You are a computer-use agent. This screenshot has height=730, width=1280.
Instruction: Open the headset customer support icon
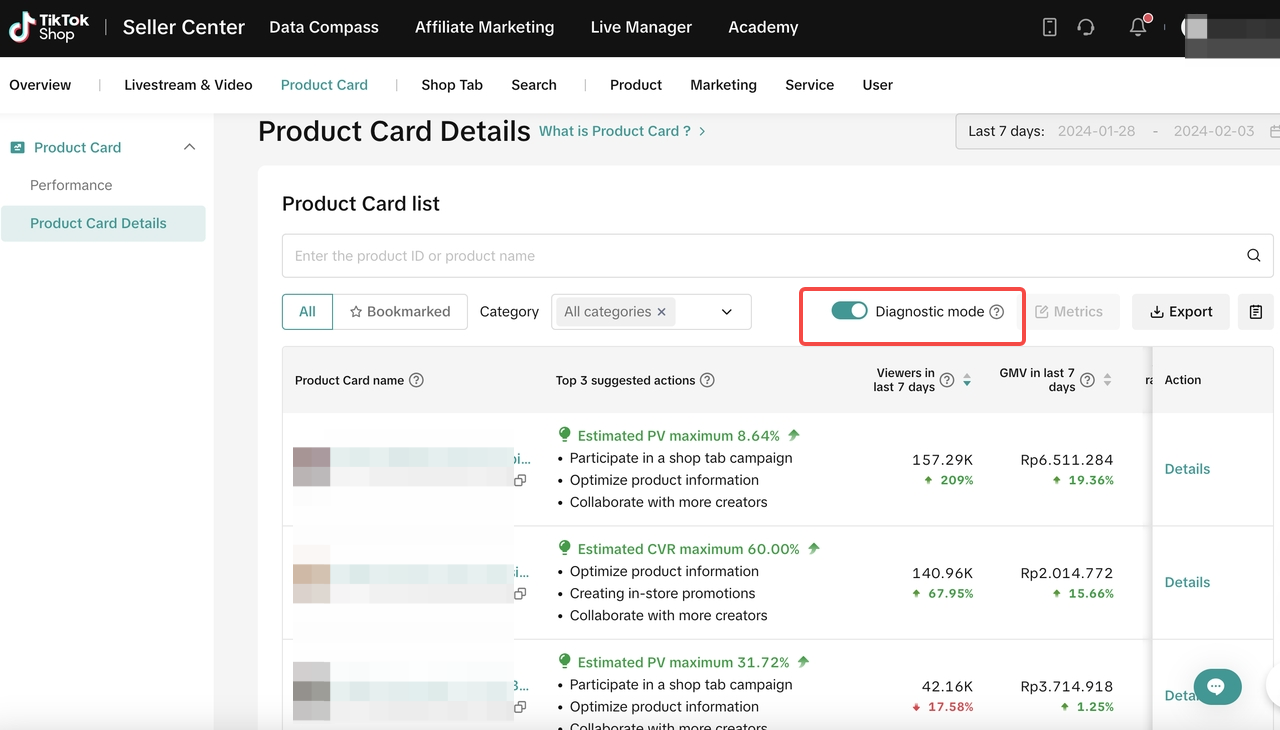(1086, 28)
